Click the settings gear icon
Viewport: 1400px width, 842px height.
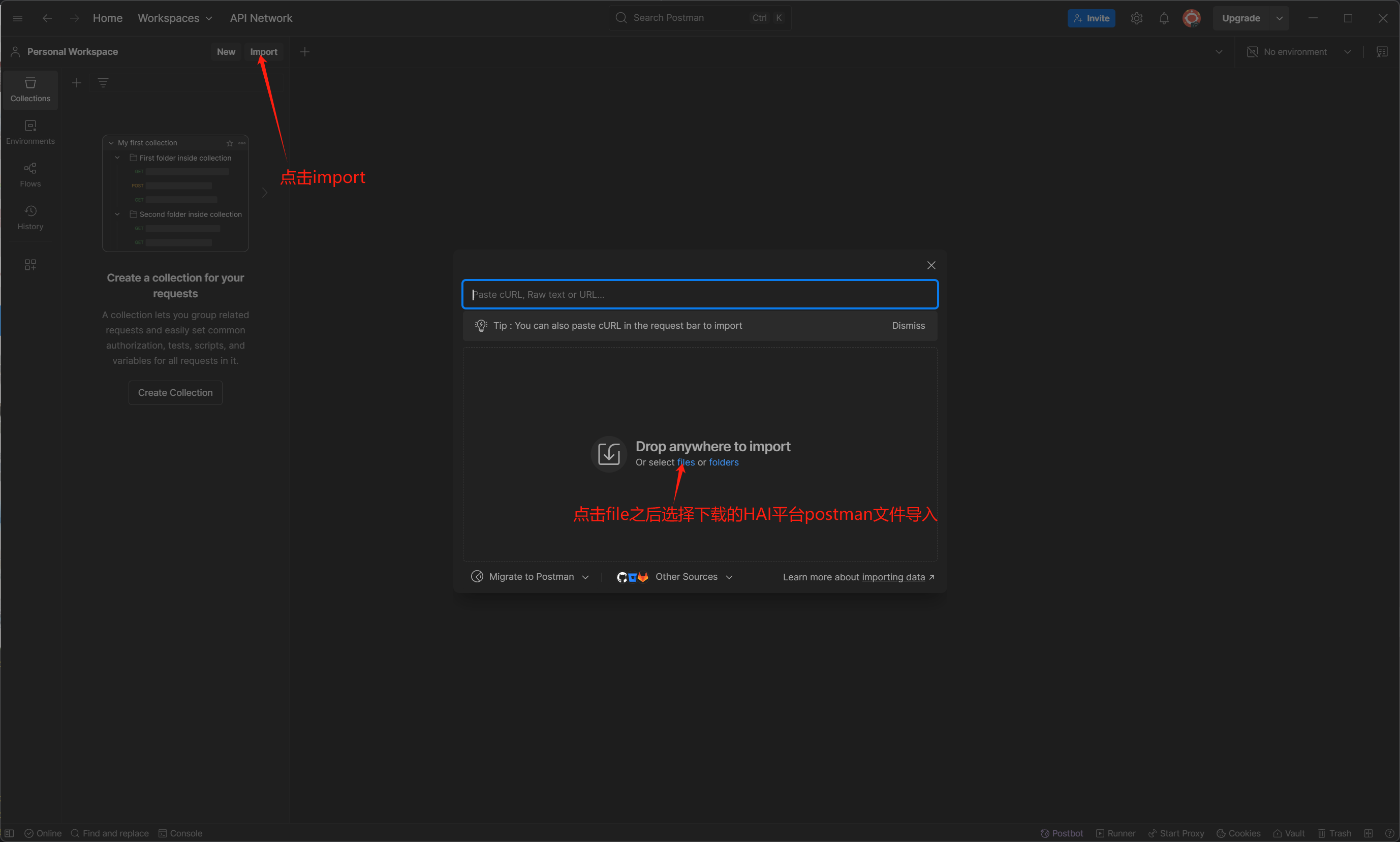[1136, 18]
